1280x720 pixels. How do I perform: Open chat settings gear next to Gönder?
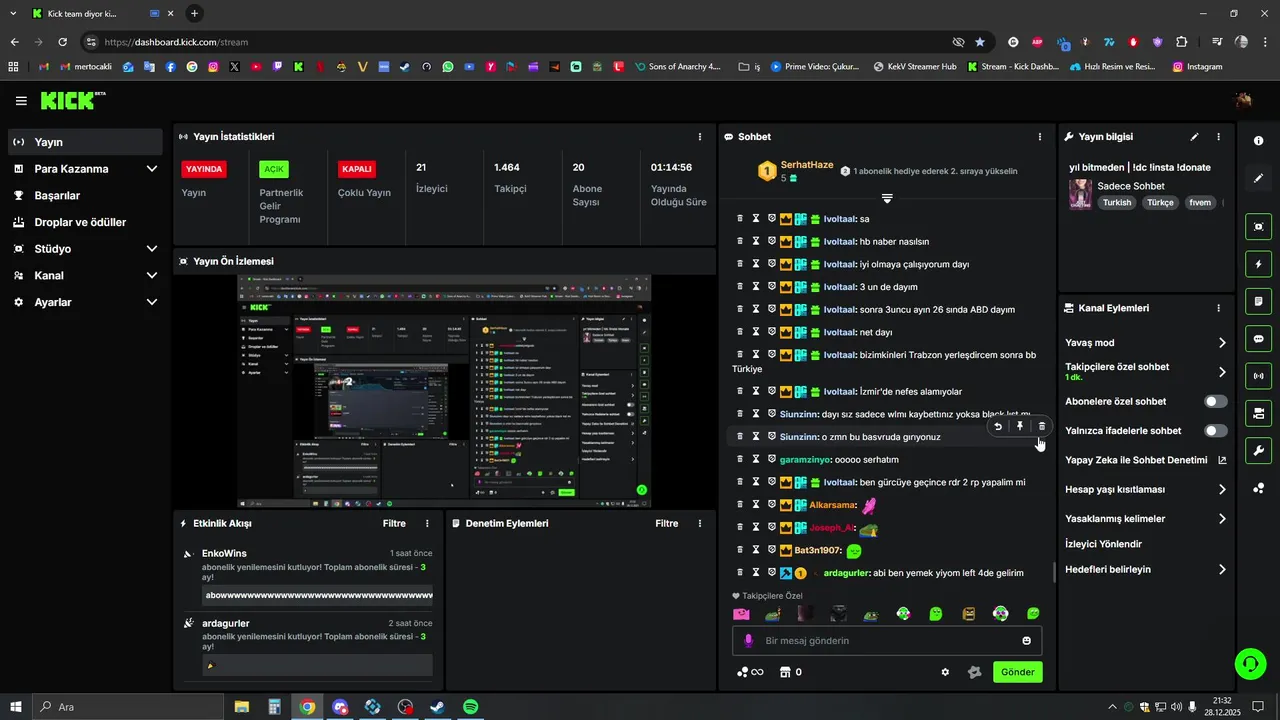[945, 672]
